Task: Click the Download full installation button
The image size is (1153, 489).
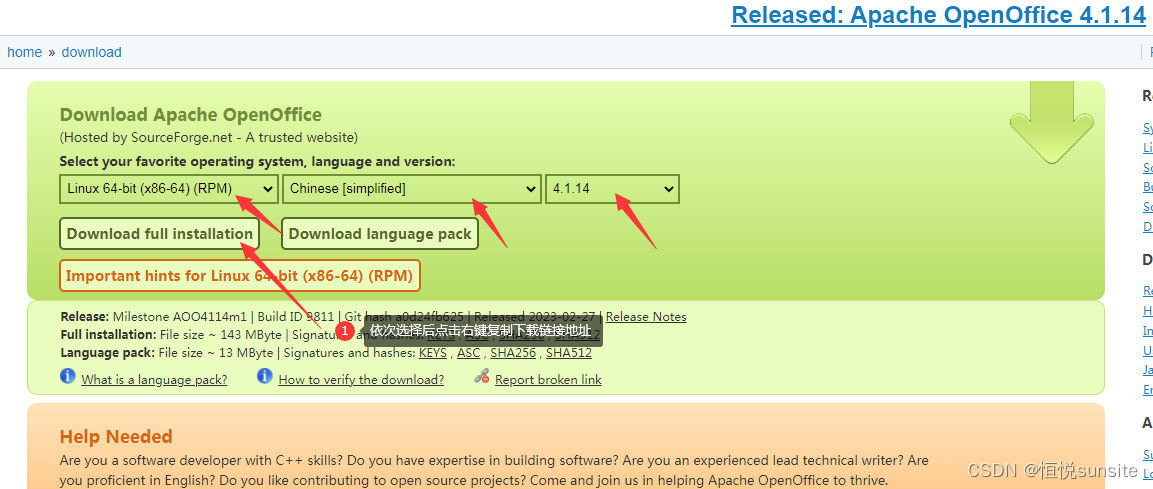Action: (x=160, y=234)
